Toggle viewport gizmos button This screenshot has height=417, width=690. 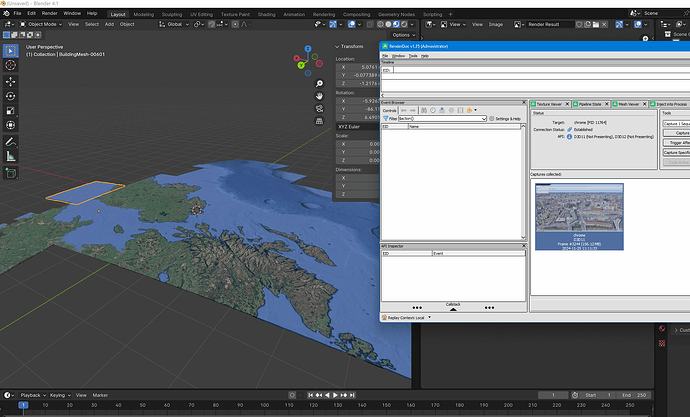[333, 24]
